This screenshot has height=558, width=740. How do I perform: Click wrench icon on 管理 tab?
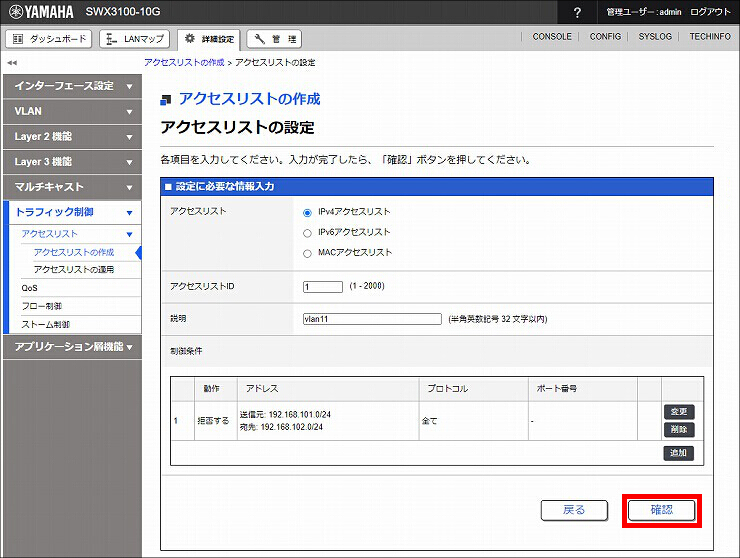(x=260, y=39)
